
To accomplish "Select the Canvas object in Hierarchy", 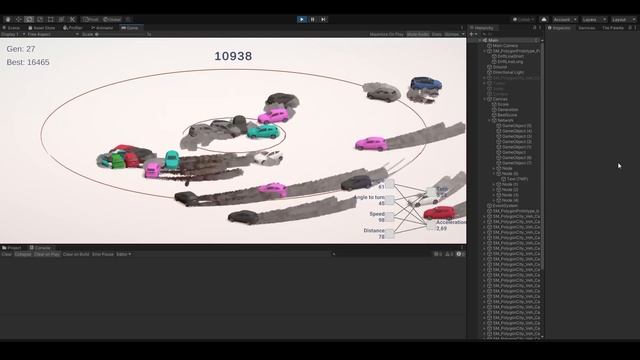I will (x=500, y=99).
